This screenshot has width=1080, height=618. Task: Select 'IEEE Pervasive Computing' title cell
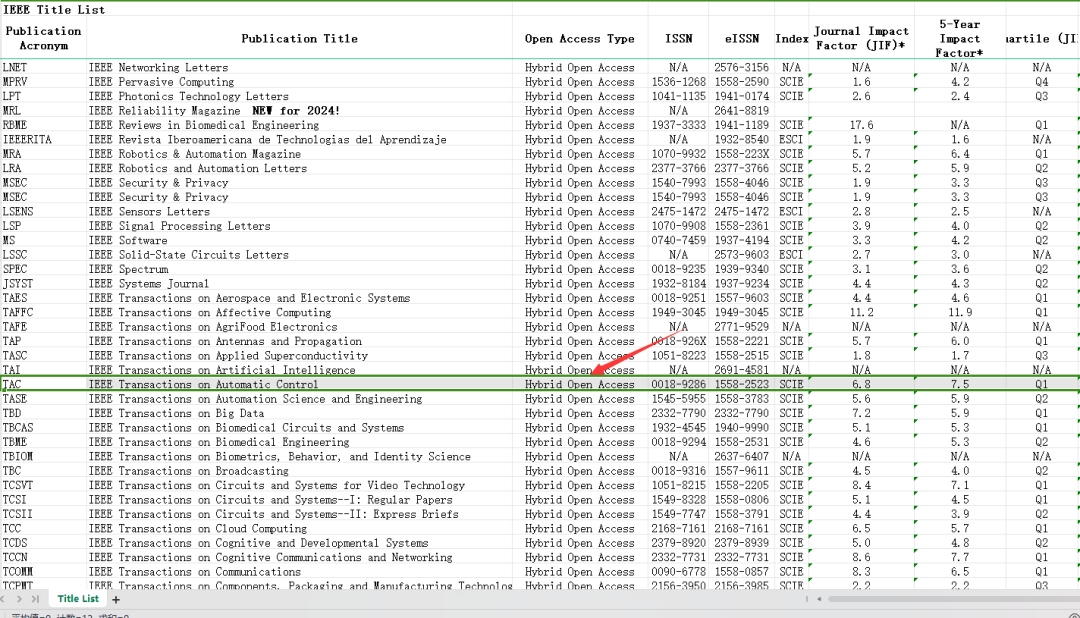point(300,82)
